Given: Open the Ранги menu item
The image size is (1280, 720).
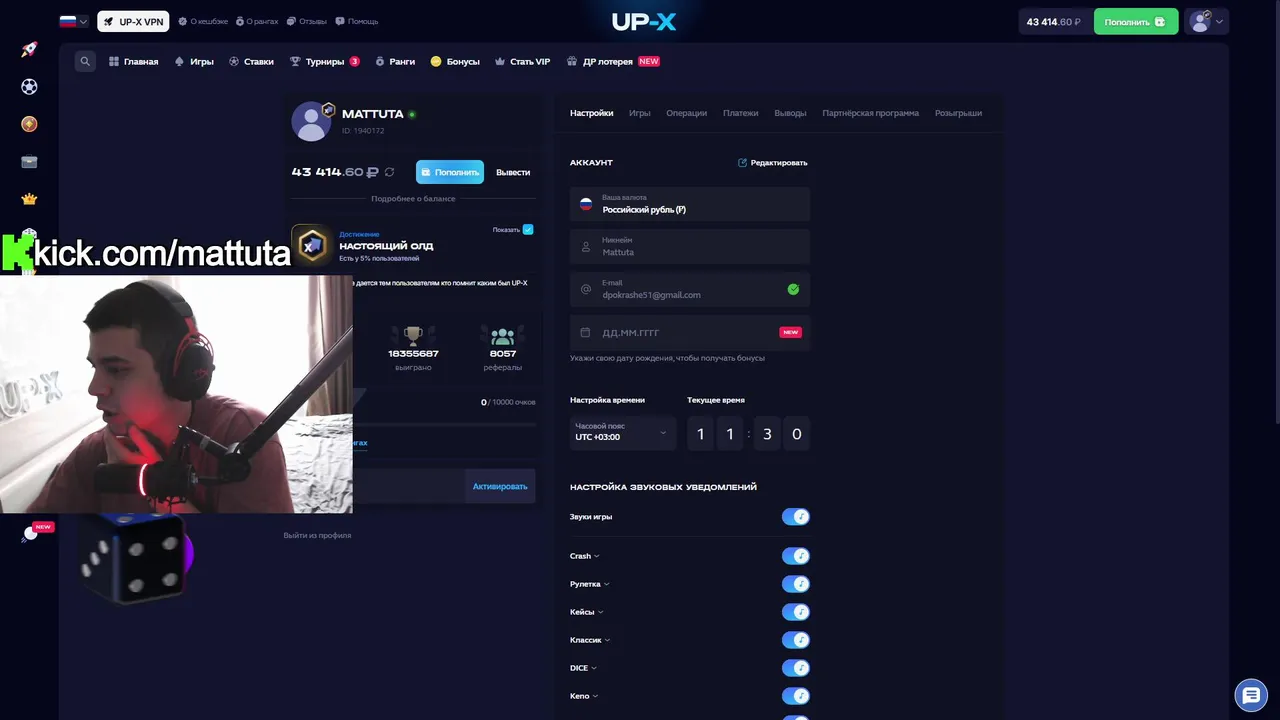Looking at the screenshot, I should pos(395,61).
